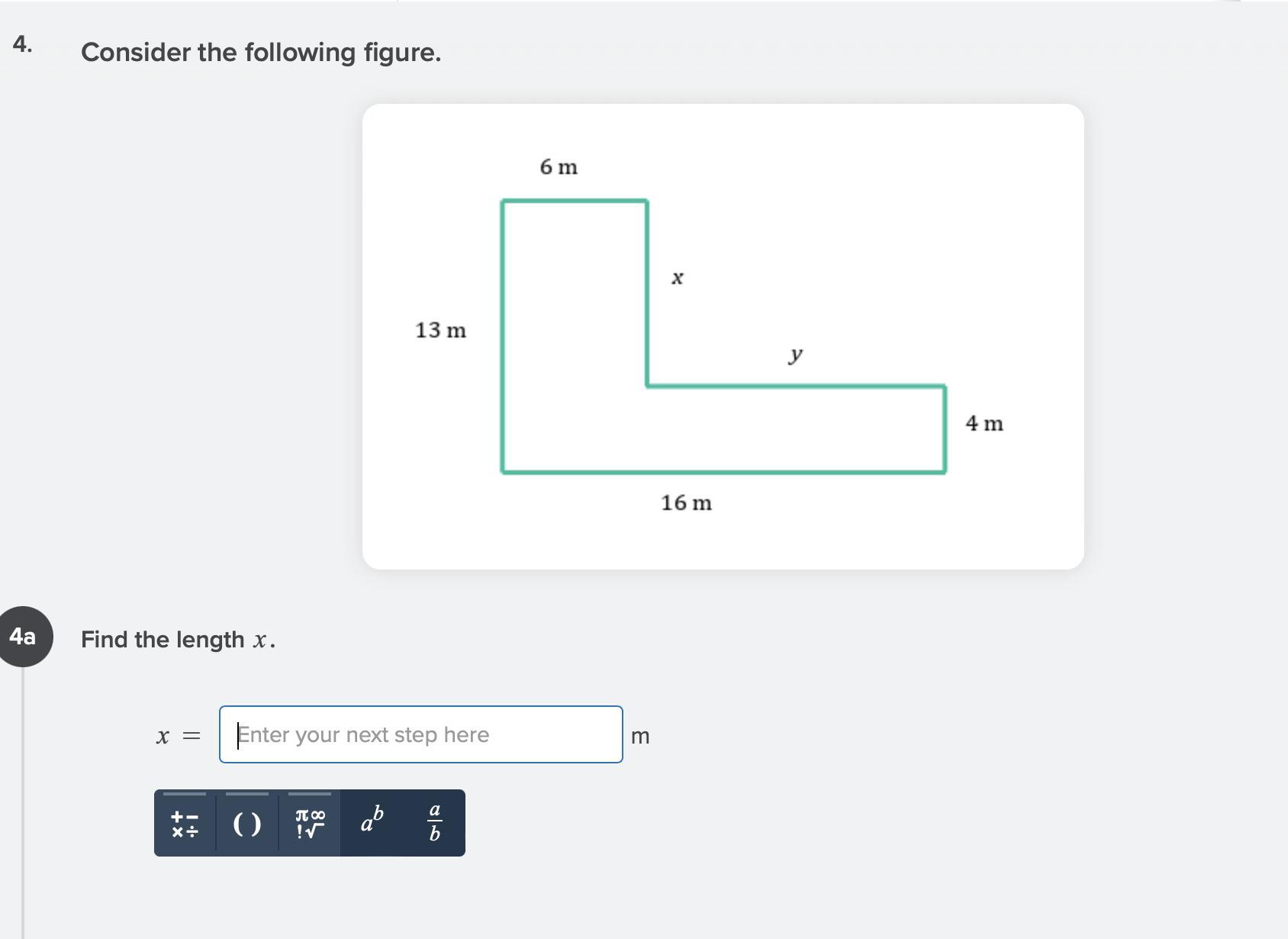
Task: Focus the 'Enter your next step here' field
Action: (x=420, y=734)
